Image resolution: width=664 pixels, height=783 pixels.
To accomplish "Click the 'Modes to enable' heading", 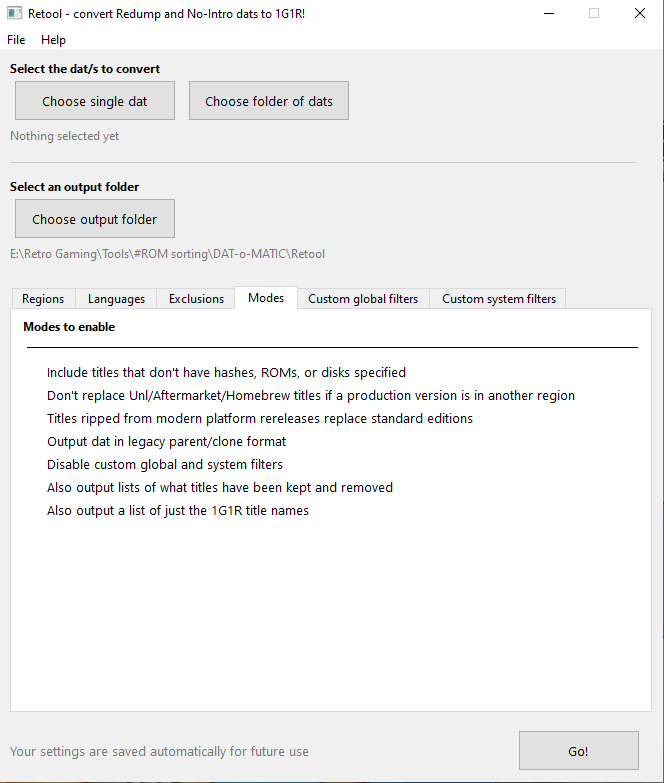I will tap(69, 327).
